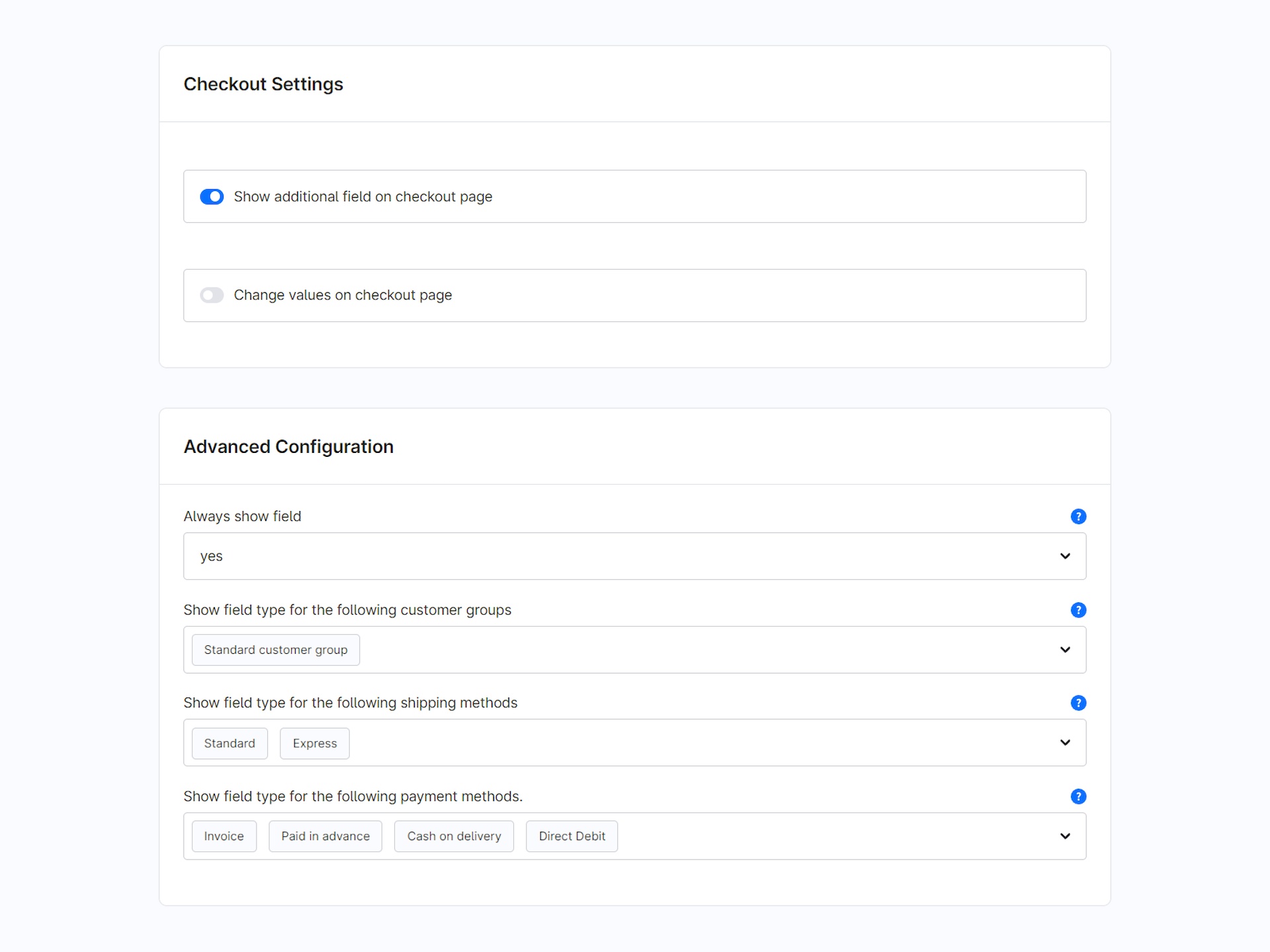
Task: Click the Direct Debit payment tag
Action: (x=571, y=836)
